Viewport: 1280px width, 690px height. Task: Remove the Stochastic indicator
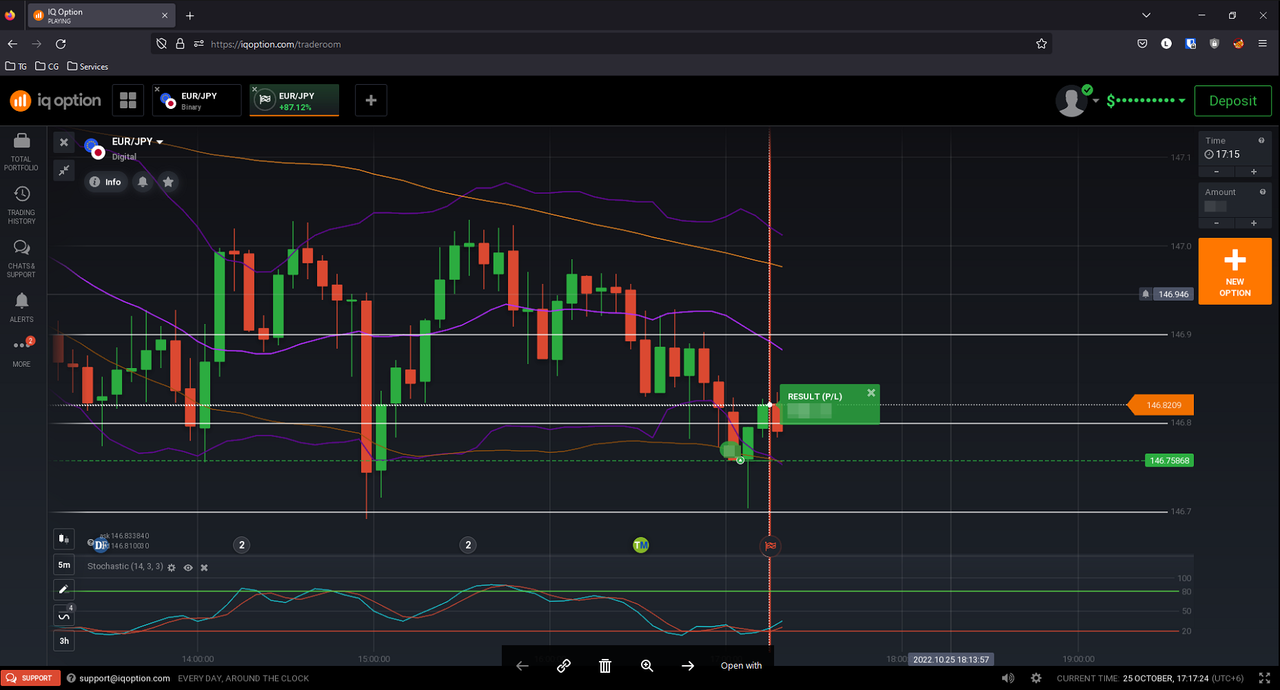pos(204,567)
